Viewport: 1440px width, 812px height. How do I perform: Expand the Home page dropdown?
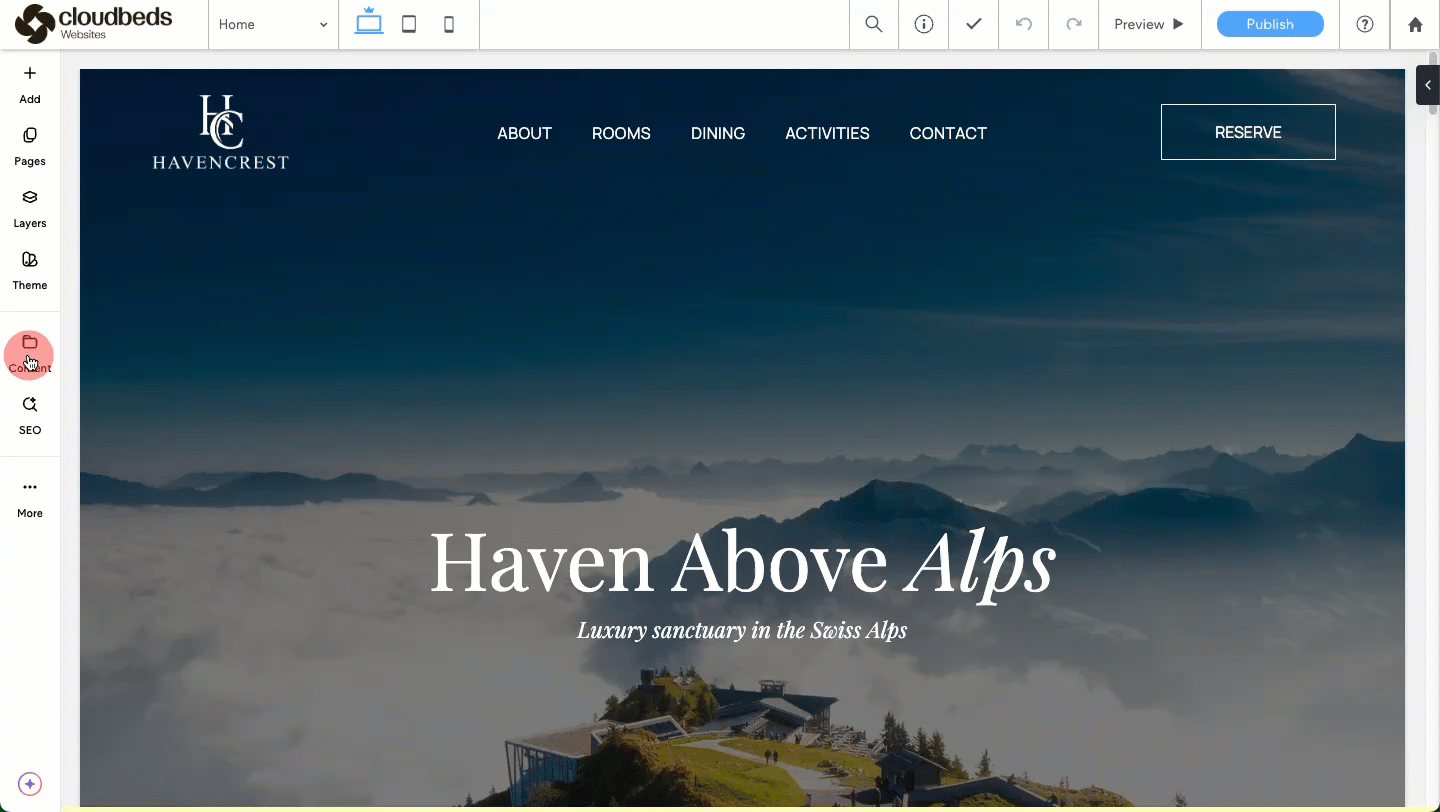click(x=273, y=24)
